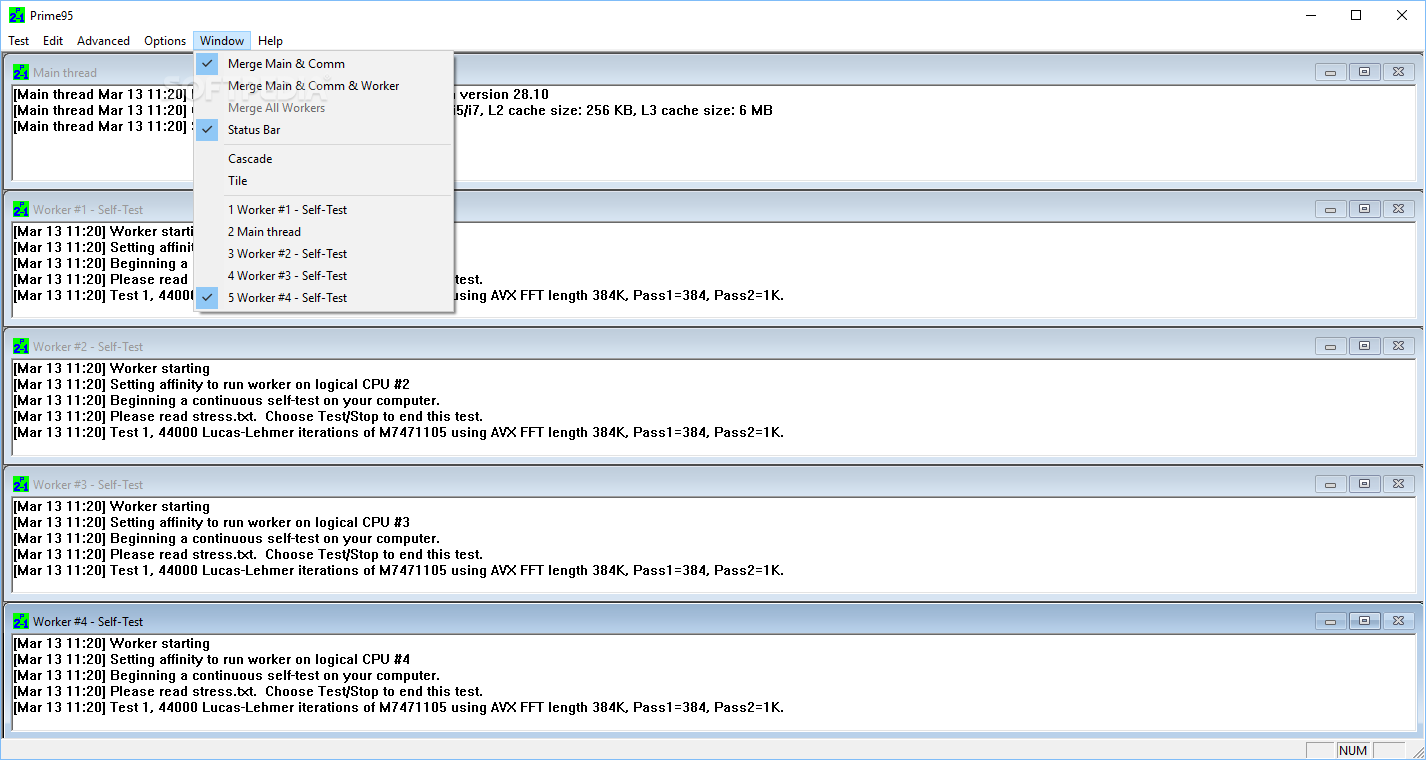Close the Worker #4 child window
The image size is (1426, 760).
click(x=1398, y=621)
